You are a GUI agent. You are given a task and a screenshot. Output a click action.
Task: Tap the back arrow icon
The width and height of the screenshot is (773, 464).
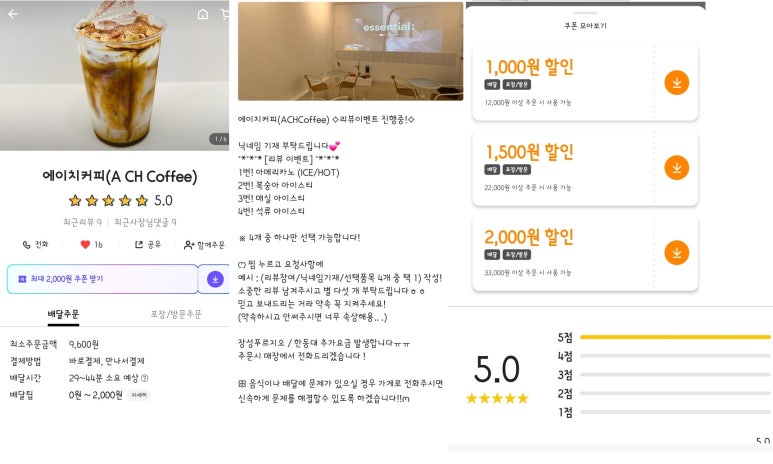click(x=13, y=14)
